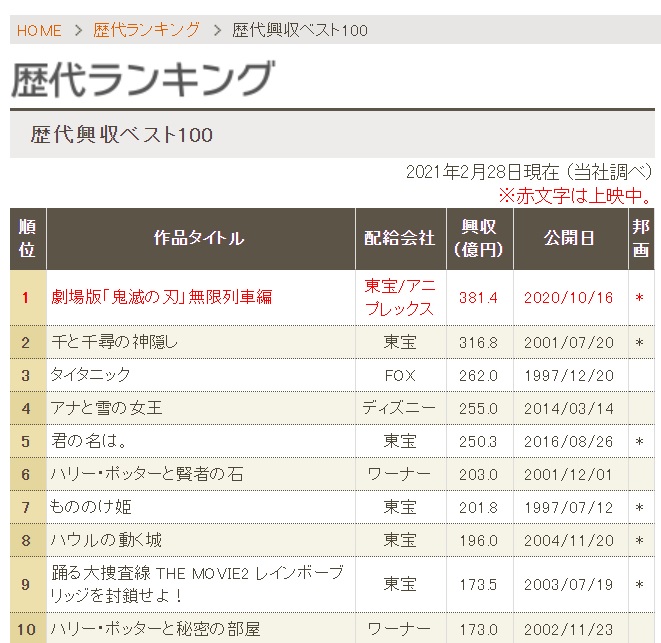Click the ハリー・ポッターと賢者の石 title

pos(147,474)
